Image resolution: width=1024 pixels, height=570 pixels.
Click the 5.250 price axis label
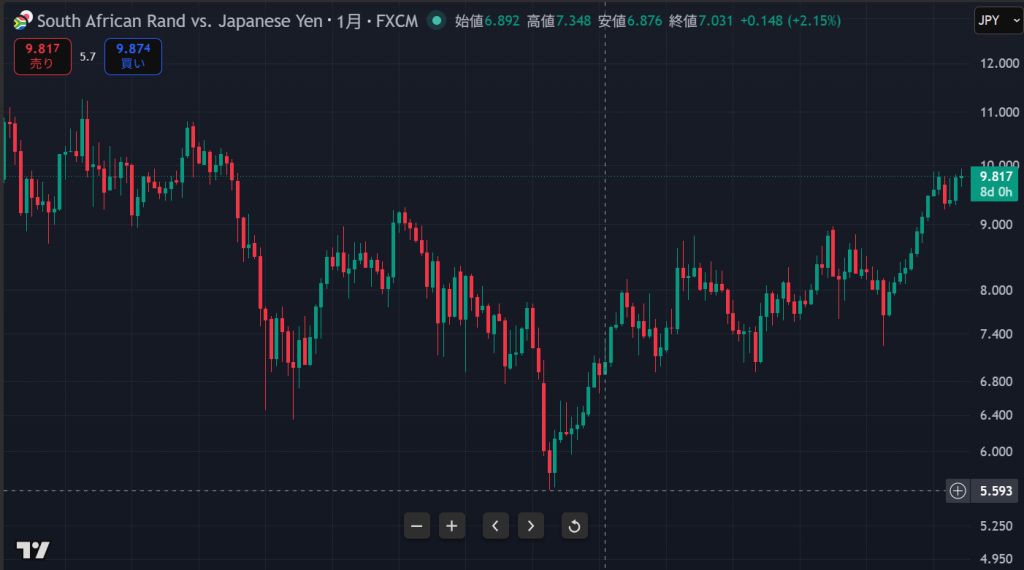pos(996,526)
